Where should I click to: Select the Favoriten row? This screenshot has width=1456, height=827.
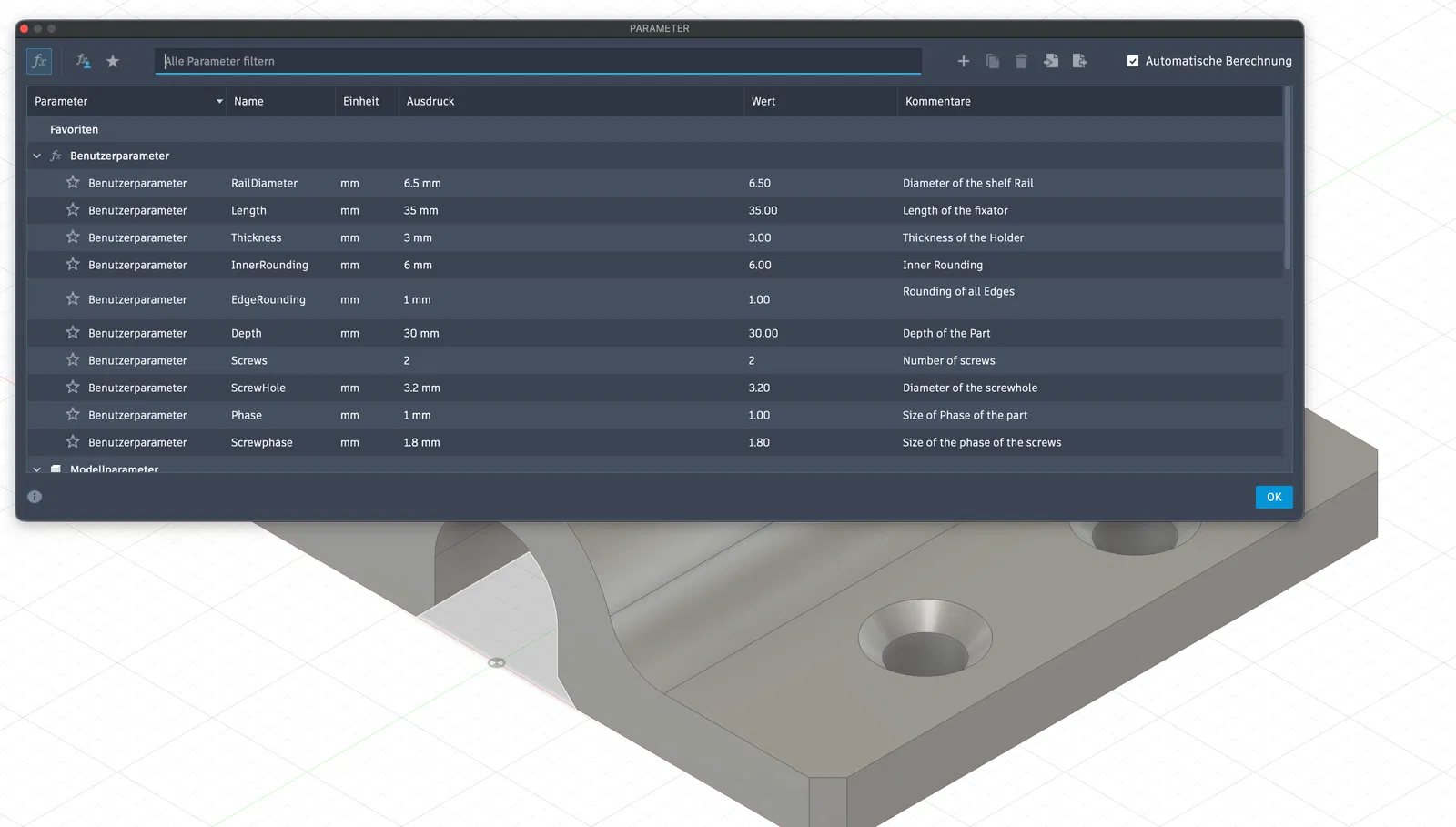pos(655,129)
